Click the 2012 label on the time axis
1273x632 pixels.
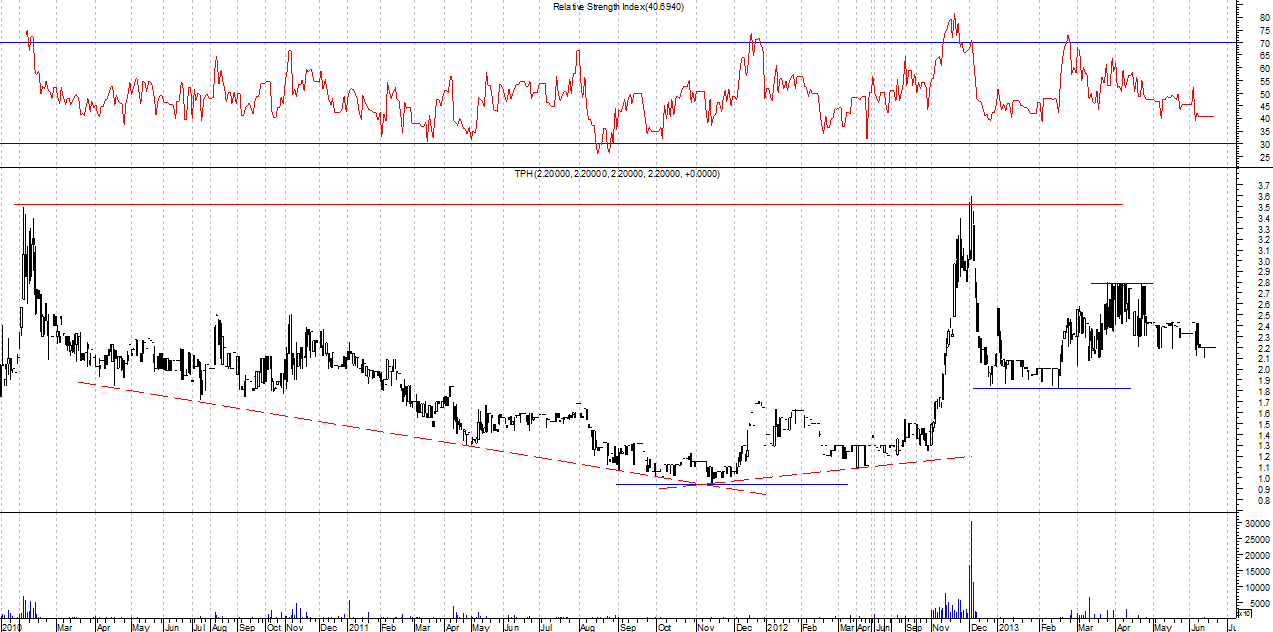(x=777, y=627)
